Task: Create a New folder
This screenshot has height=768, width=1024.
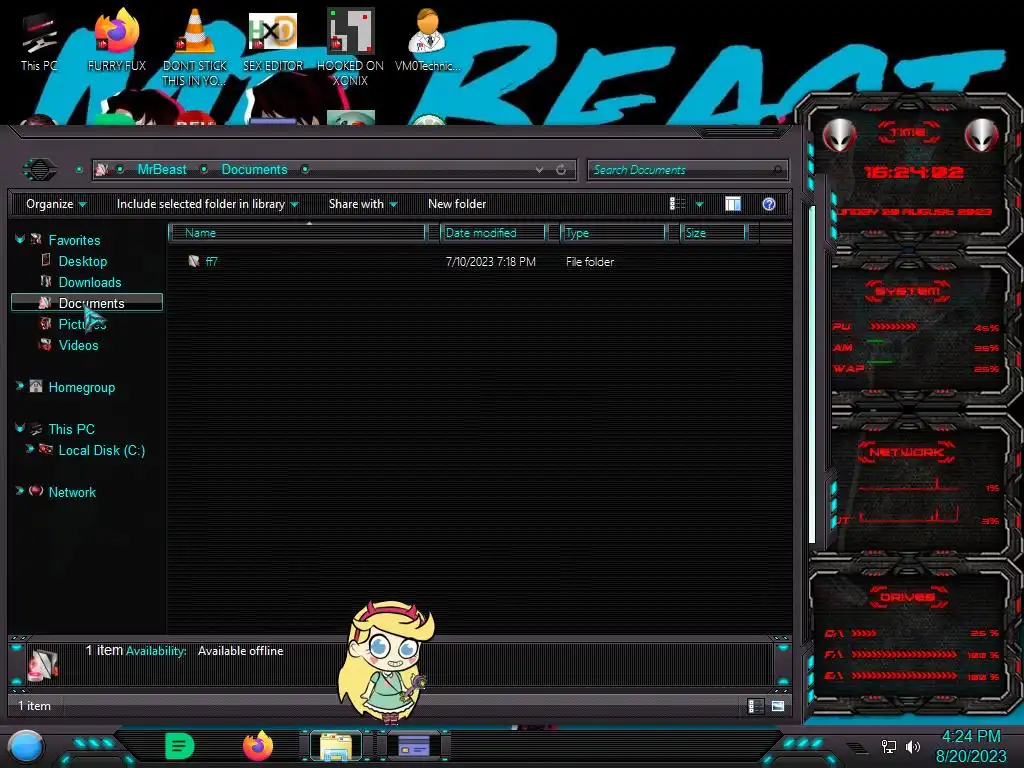Action: click(457, 204)
